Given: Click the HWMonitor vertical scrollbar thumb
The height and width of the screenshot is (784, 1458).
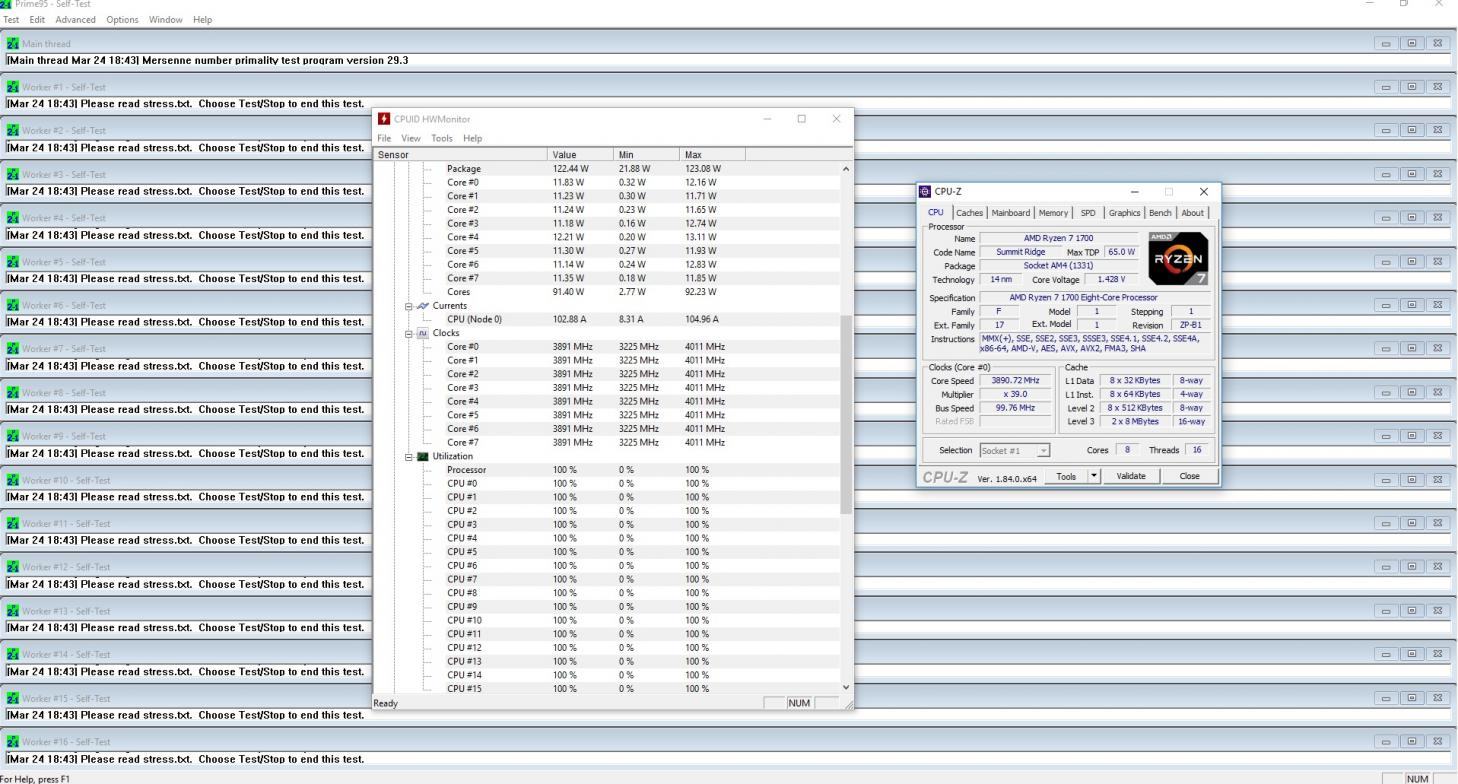Looking at the screenshot, I should click(846, 414).
